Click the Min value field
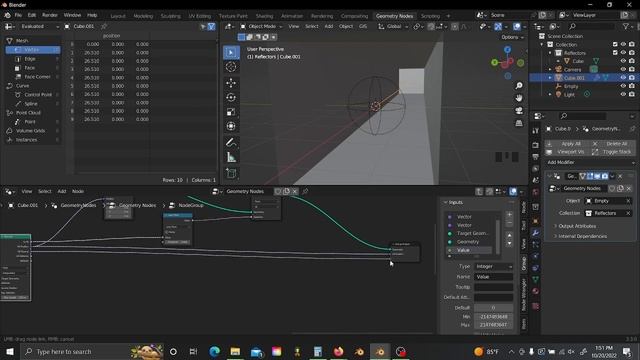 [x=493, y=316]
